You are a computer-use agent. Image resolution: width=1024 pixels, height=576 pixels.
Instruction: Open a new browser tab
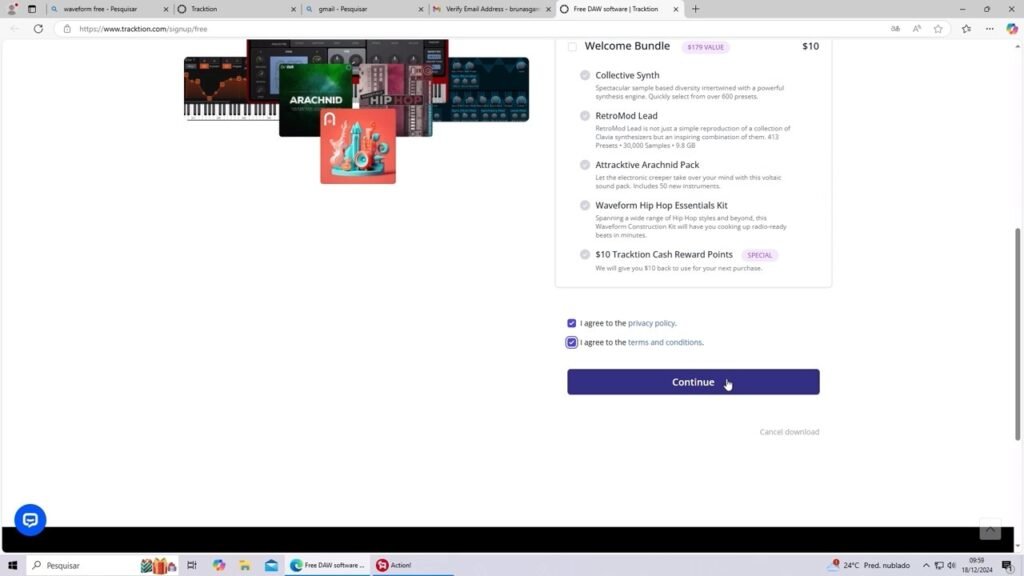[x=696, y=9]
